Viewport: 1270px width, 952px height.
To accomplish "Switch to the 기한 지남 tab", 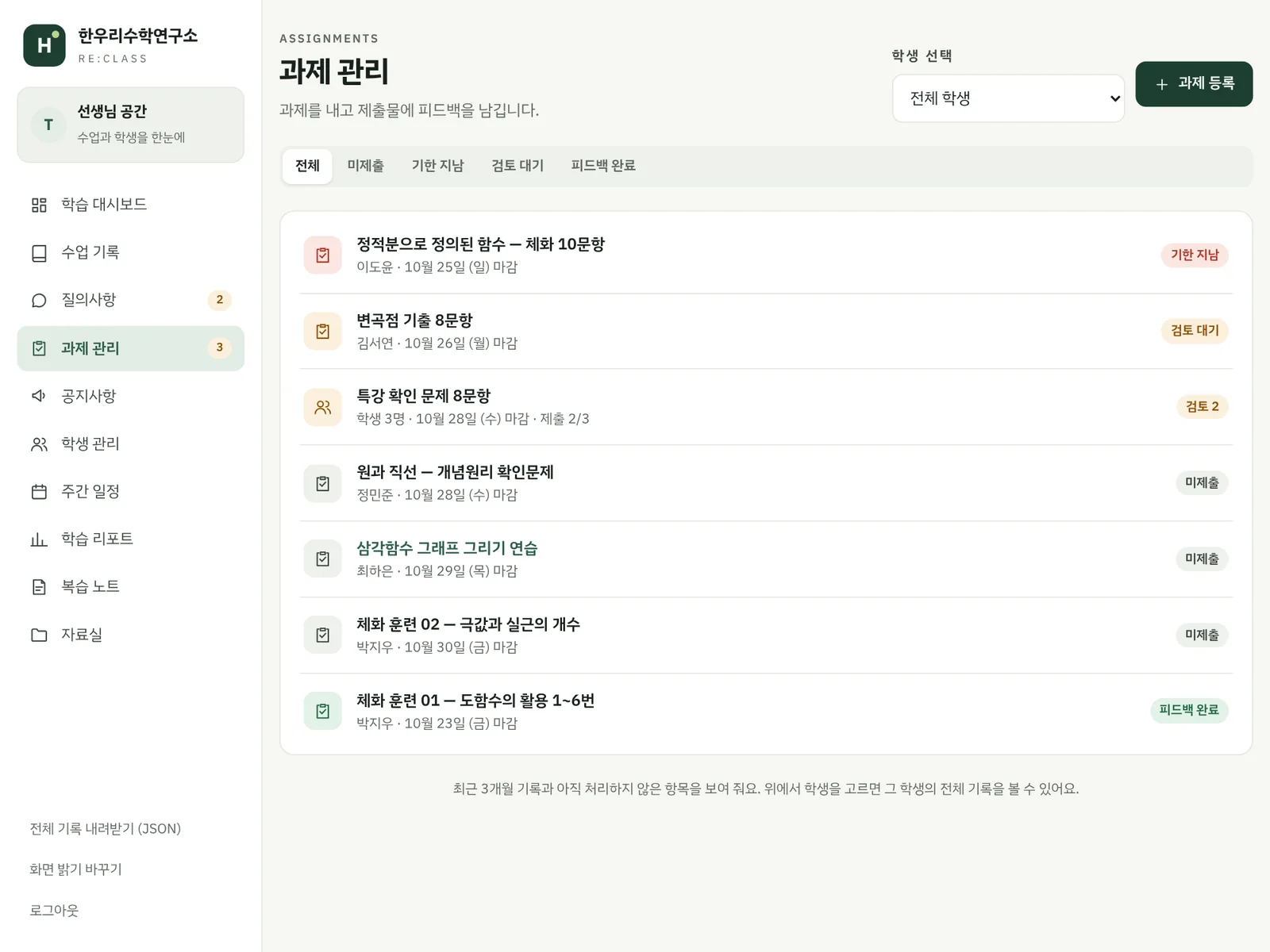I will [437, 166].
